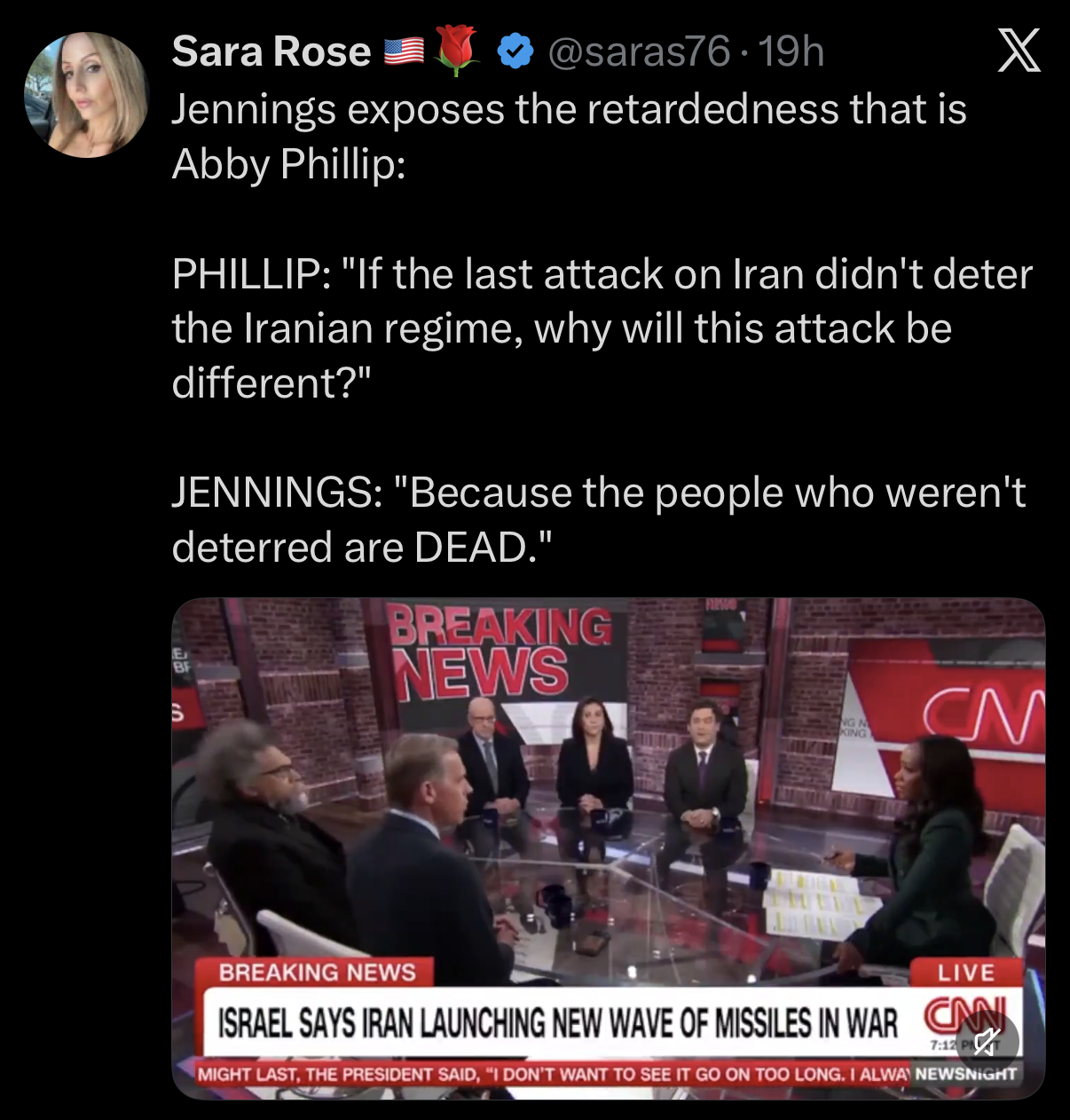Open the @saras76 handle link
The image size is (1070, 1120).
(639, 52)
